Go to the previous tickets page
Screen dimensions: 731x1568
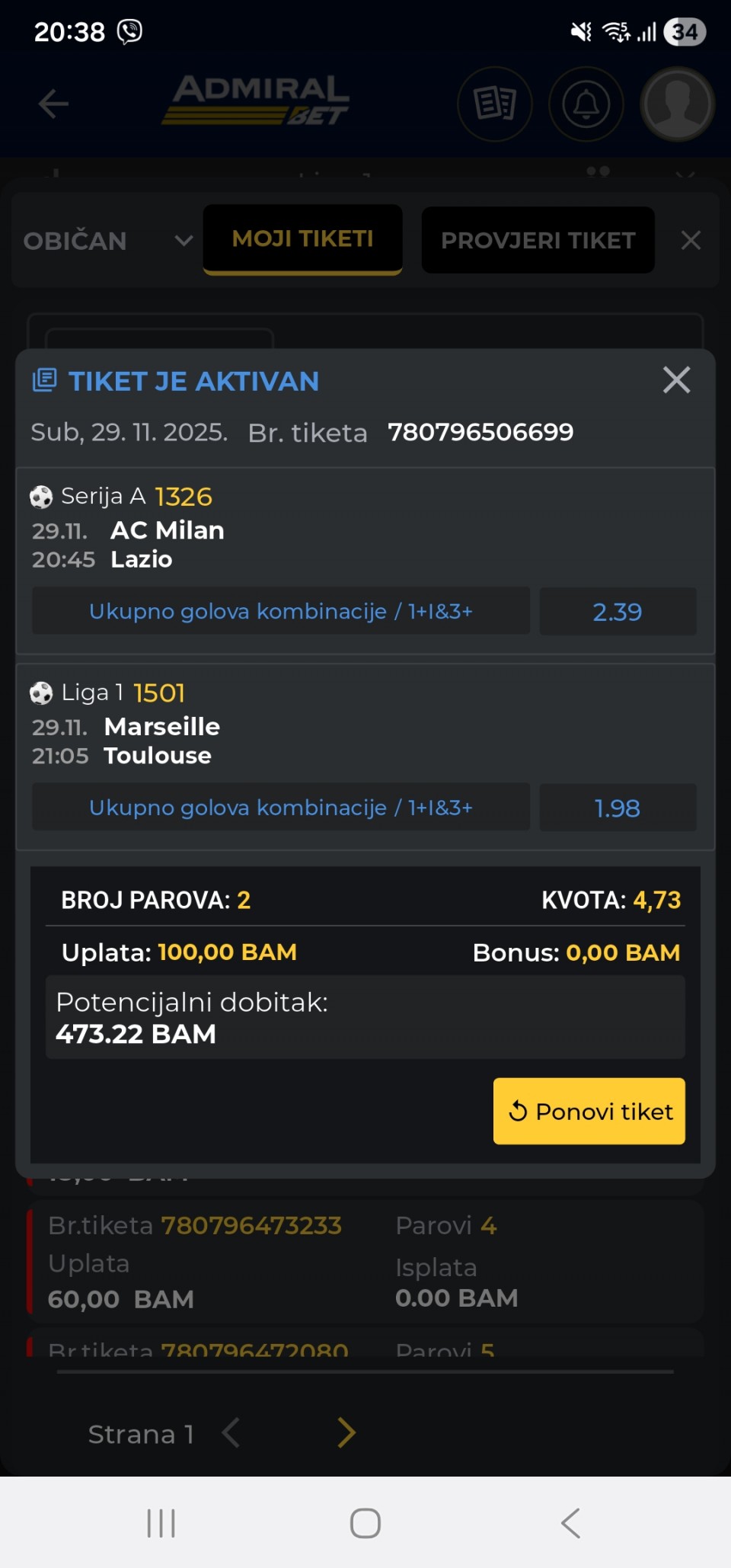click(x=231, y=1433)
